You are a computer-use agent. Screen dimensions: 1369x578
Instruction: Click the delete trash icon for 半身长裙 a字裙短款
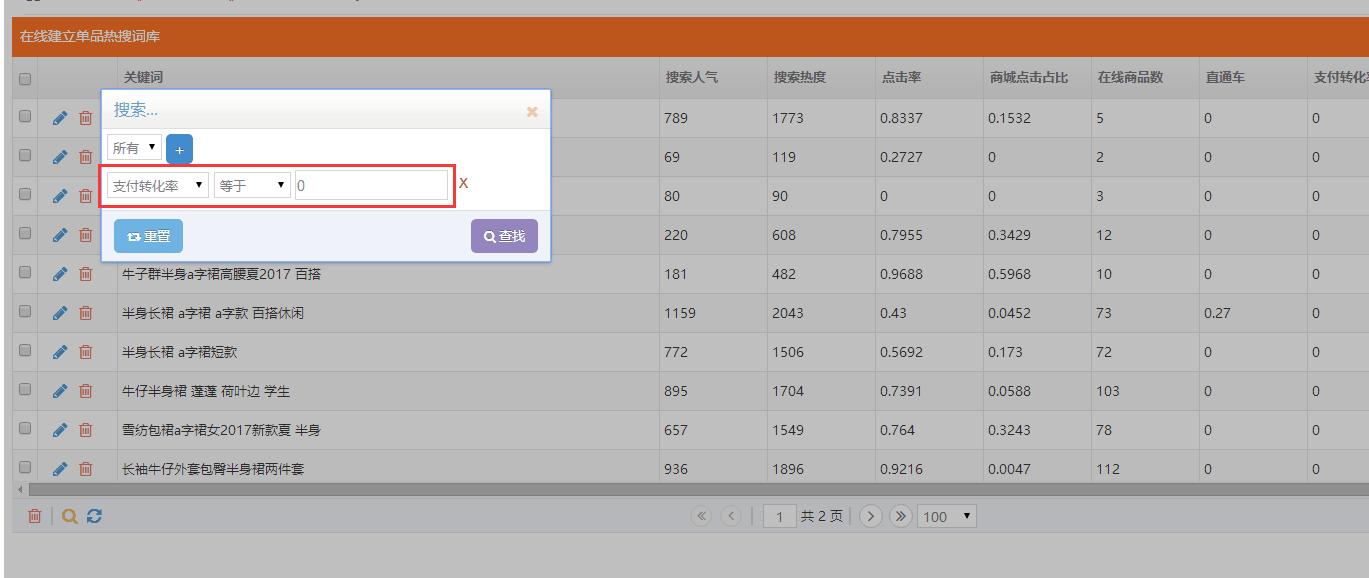point(85,351)
